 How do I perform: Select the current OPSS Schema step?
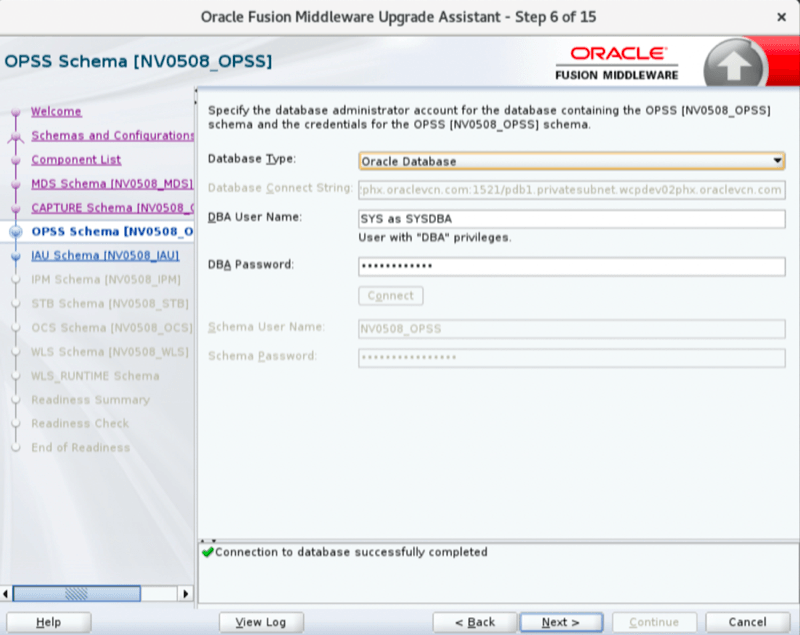[x=112, y=232]
